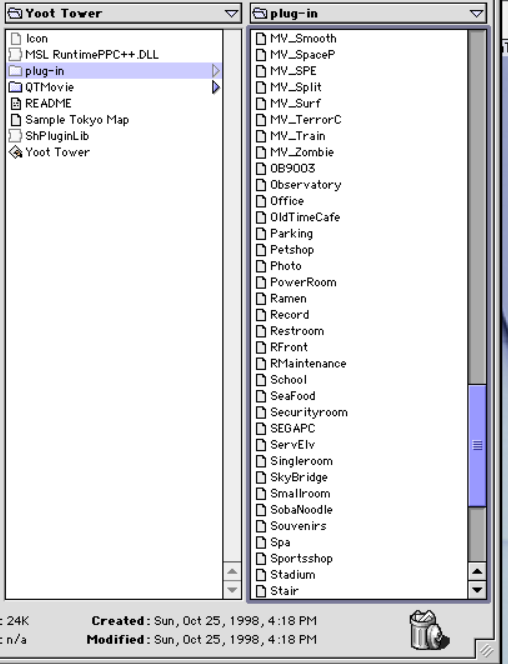Click the right column scroll up arrow

pyautogui.click(x=477, y=572)
